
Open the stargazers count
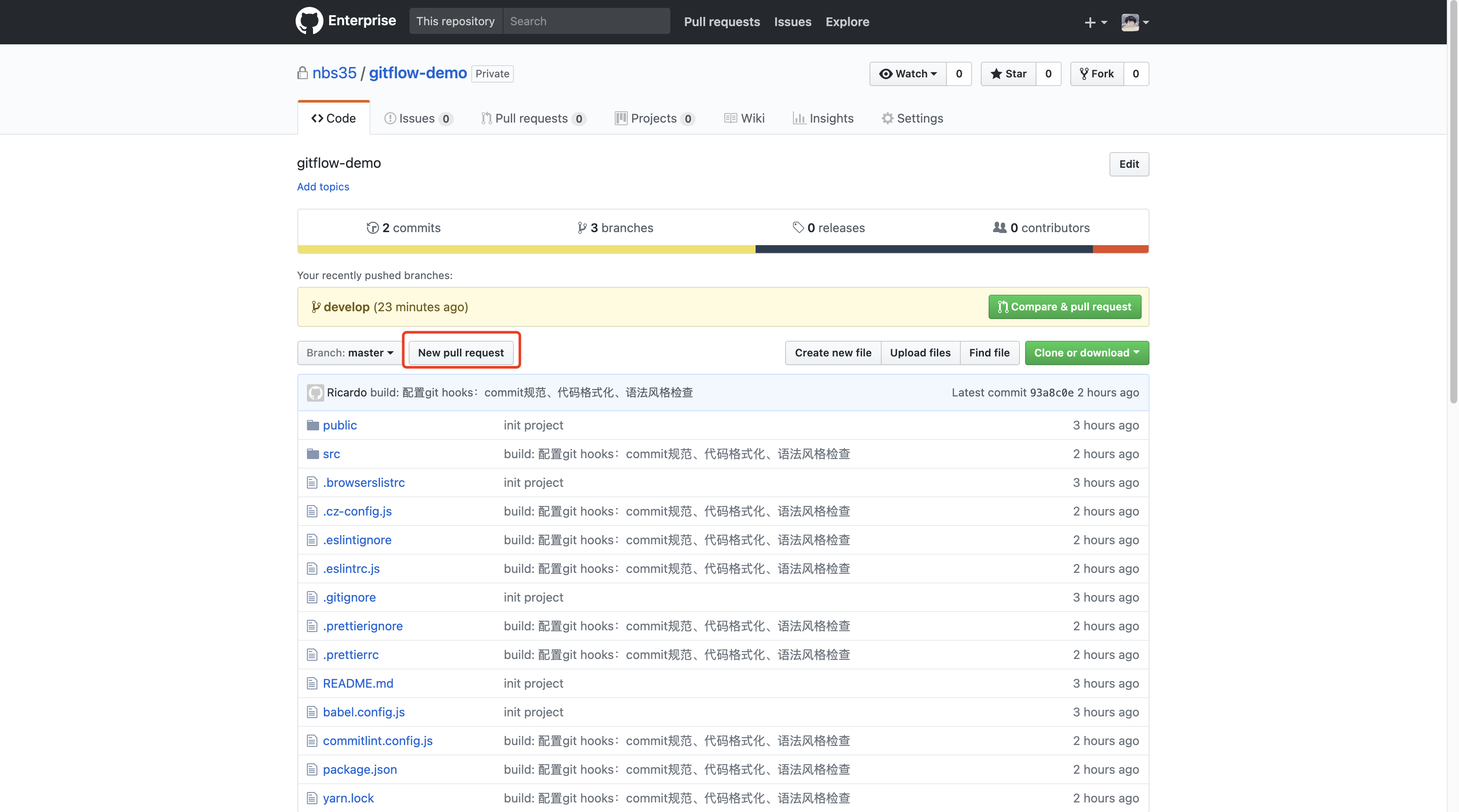coord(1048,73)
